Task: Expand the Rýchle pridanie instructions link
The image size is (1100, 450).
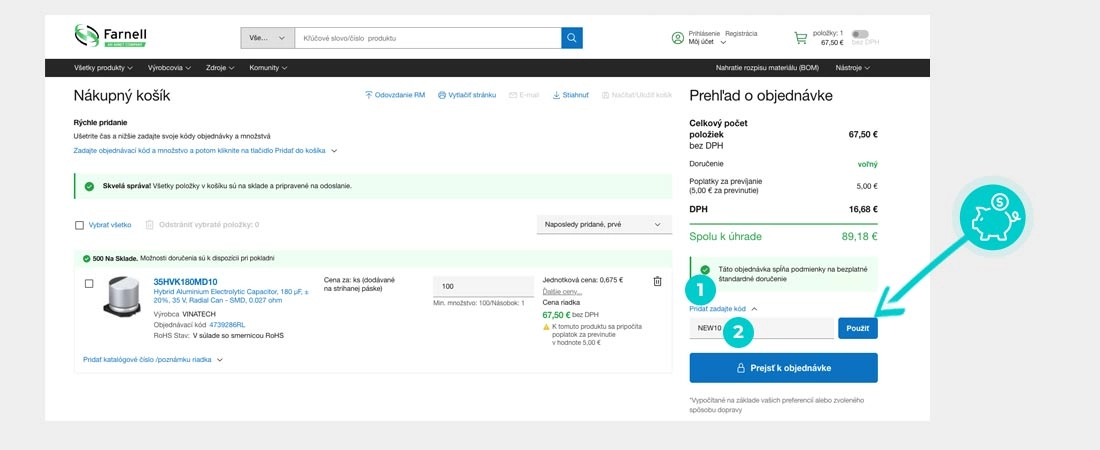Action: pyautogui.click(x=206, y=150)
